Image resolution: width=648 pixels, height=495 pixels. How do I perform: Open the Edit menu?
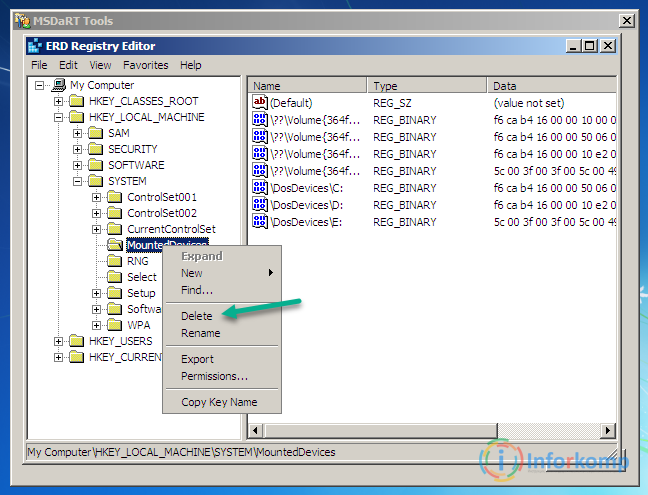point(68,65)
